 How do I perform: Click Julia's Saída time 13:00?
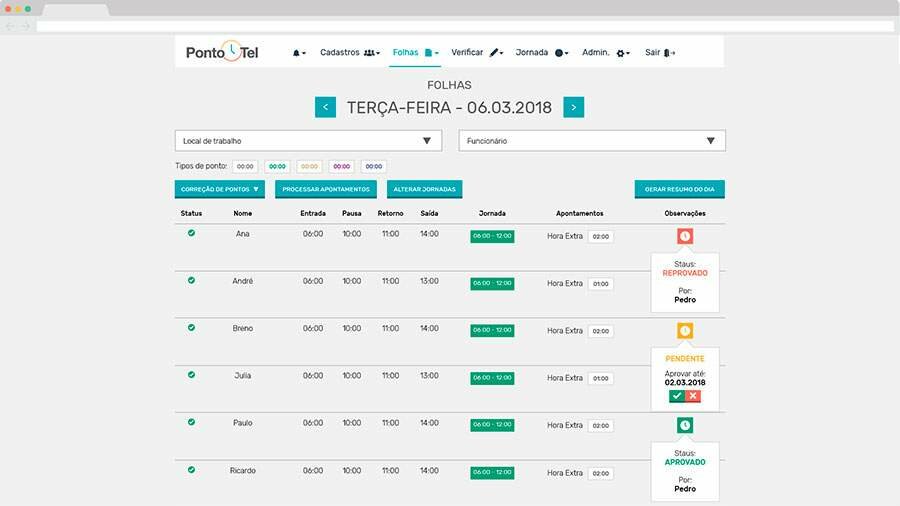pyautogui.click(x=429, y=376)
